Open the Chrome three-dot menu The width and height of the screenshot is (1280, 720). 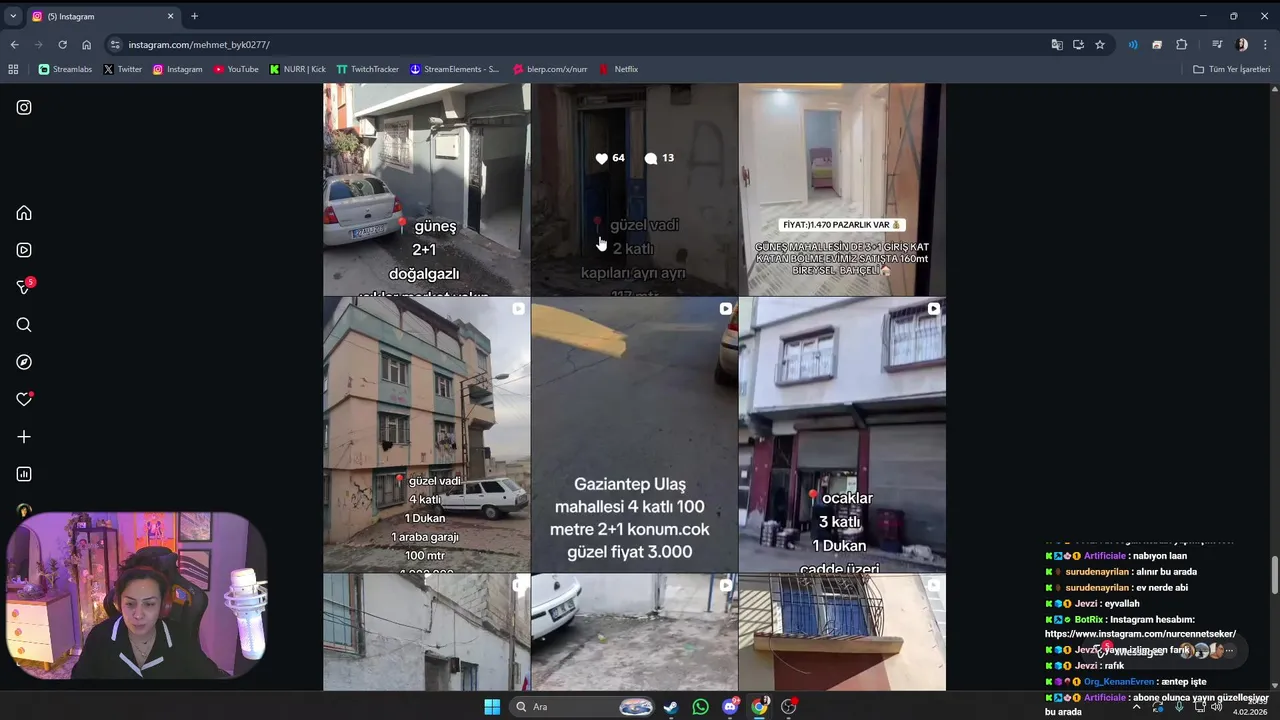click(x=1265, y=44)
